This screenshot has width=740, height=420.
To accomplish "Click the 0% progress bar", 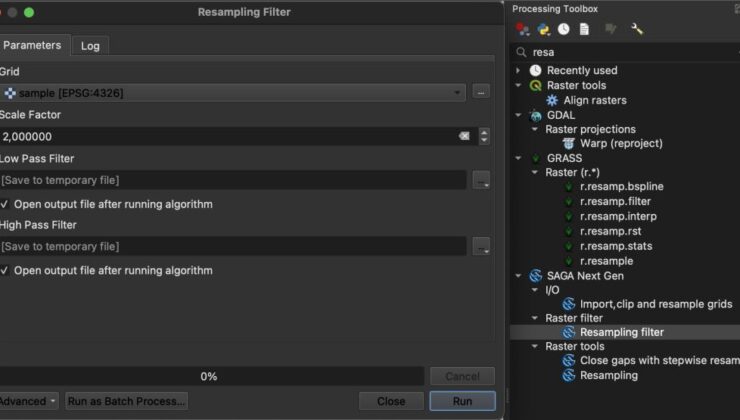I will pyautogui.click(x=211, y=377).
